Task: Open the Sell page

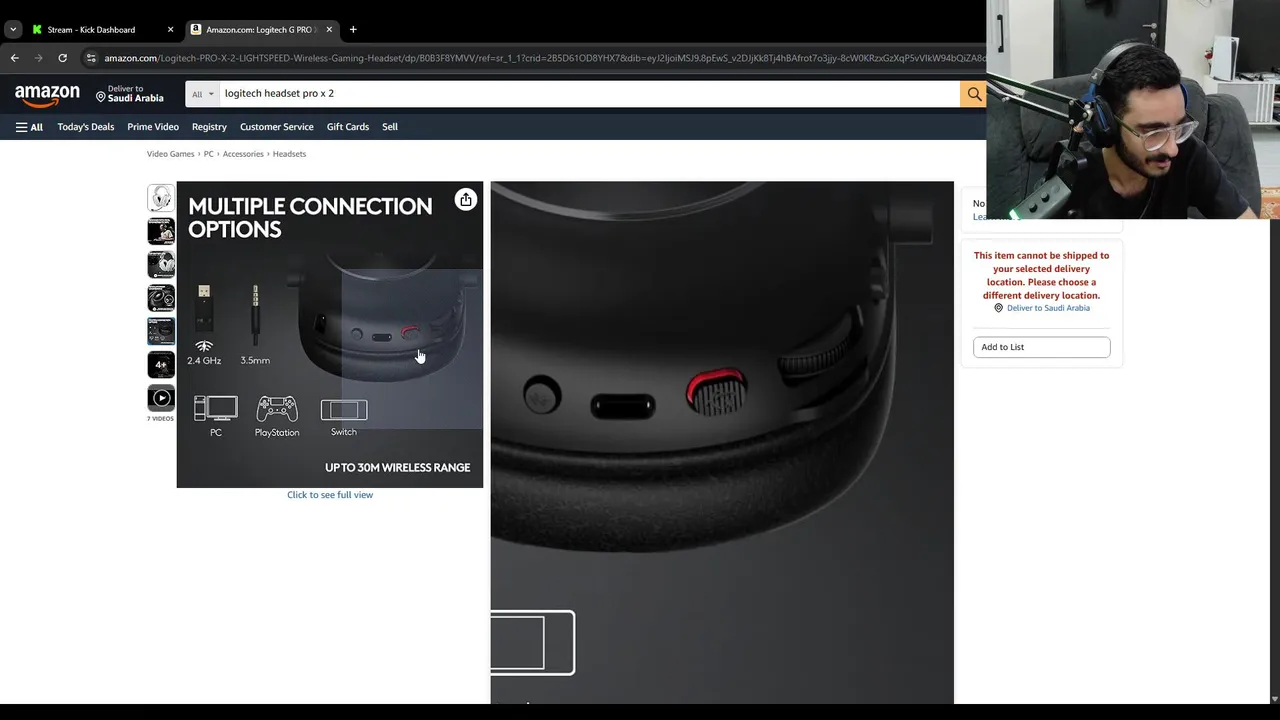Action: pyautogui.click(x=390, y=127)
